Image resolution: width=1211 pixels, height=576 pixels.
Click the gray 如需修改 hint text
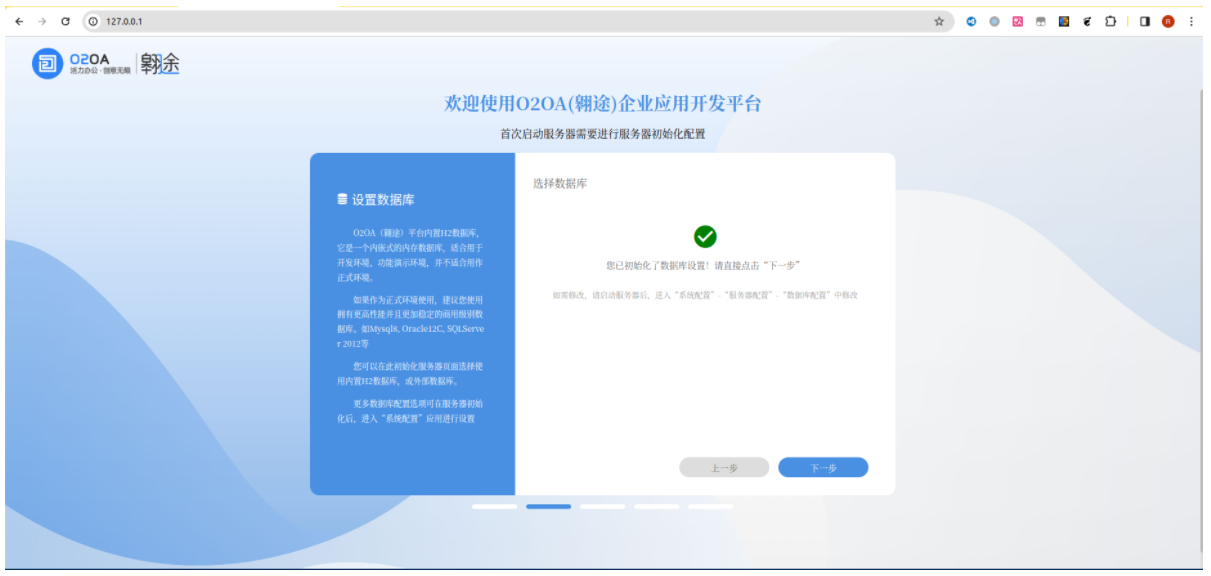(x=704, y=295)
